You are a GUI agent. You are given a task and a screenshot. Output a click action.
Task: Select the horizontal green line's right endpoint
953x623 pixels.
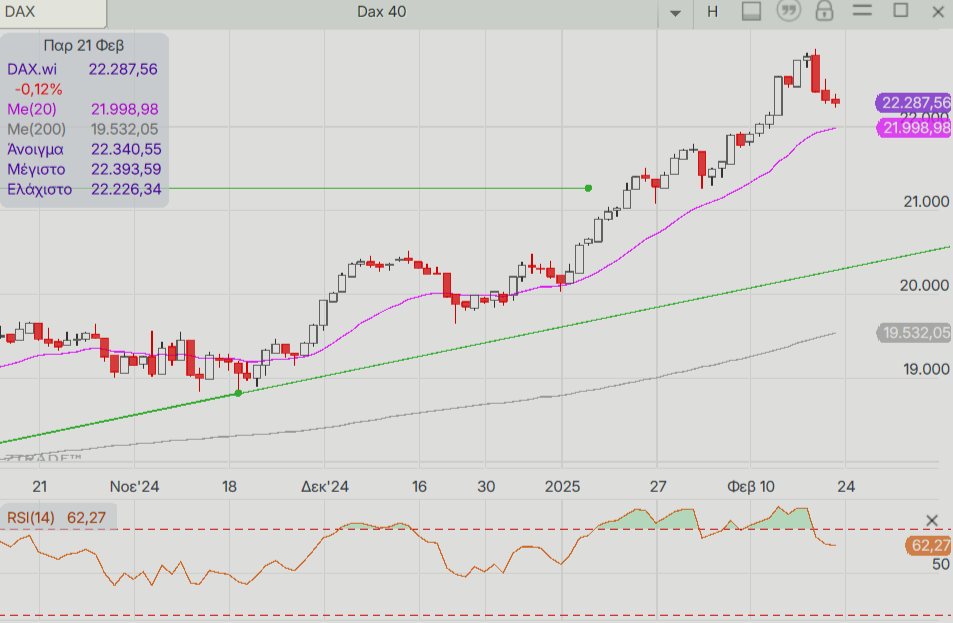588,188
